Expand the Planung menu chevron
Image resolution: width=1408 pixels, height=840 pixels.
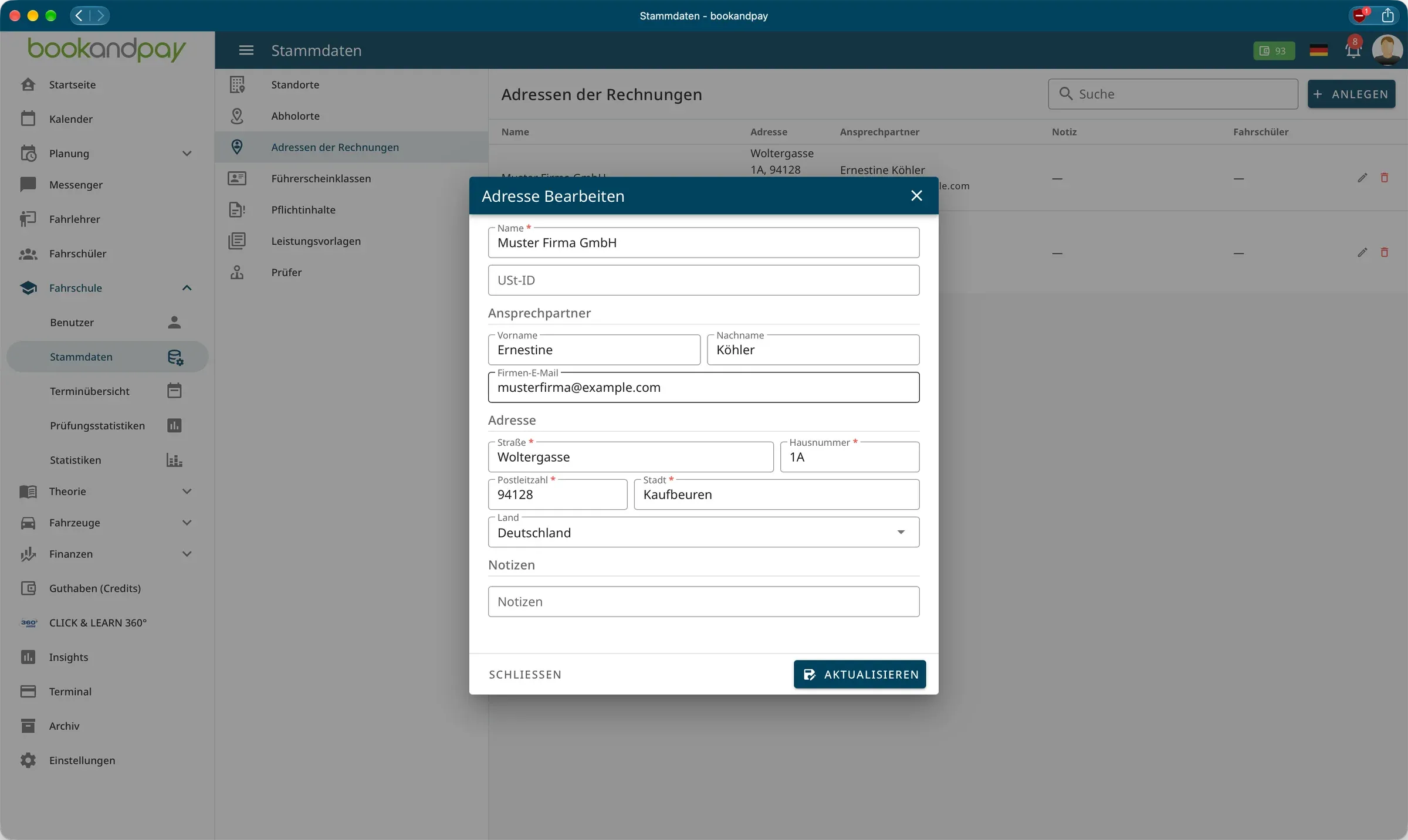[187, 154]
